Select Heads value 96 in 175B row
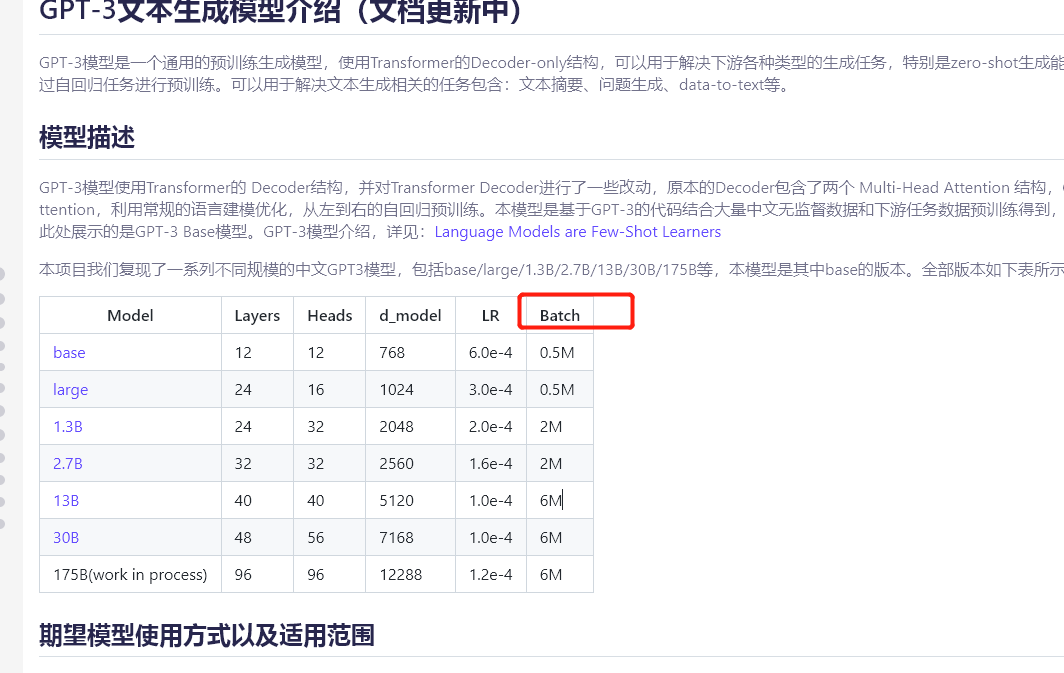 [x=316, y=575]
